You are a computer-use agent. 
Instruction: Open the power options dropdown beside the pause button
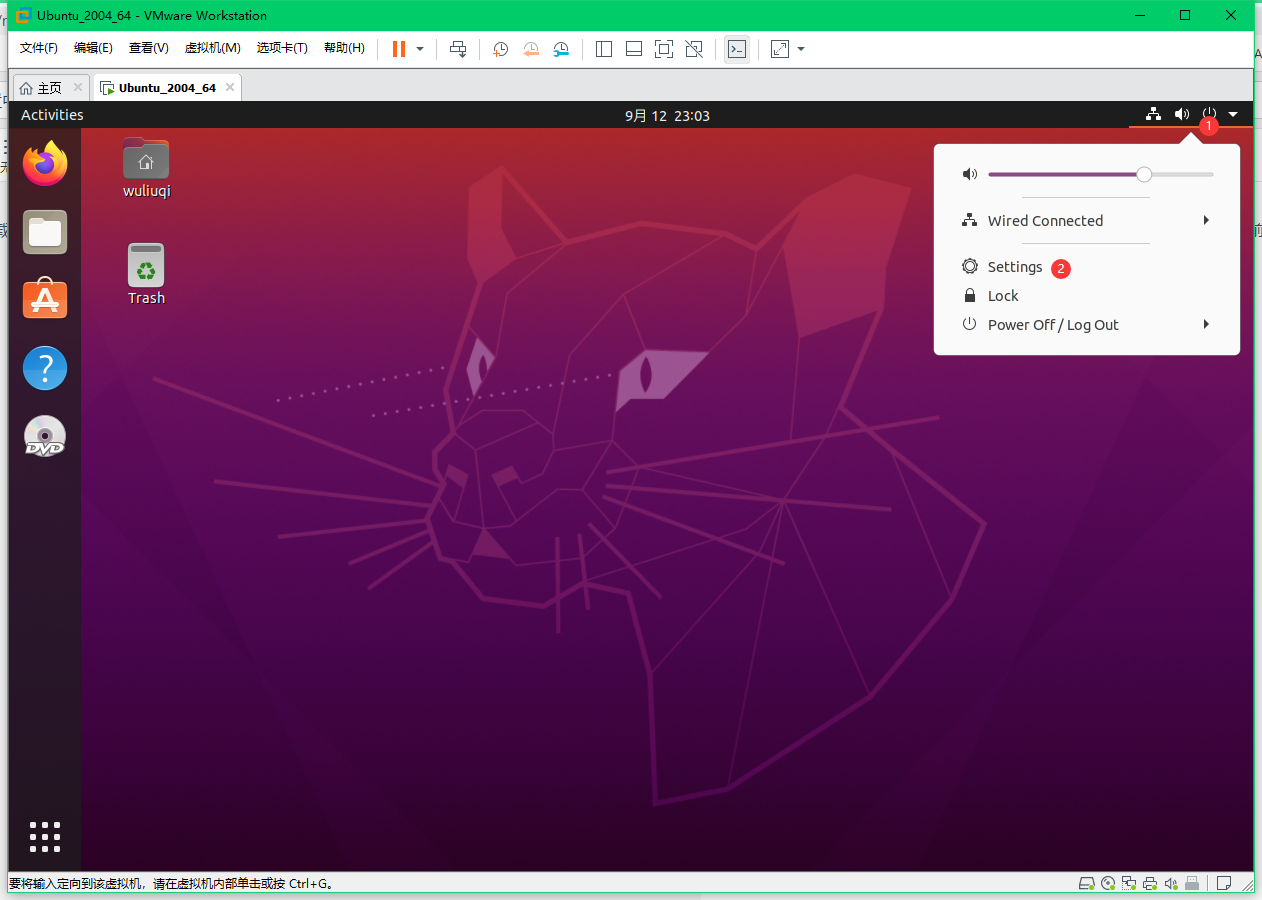(x=420, y=49)
